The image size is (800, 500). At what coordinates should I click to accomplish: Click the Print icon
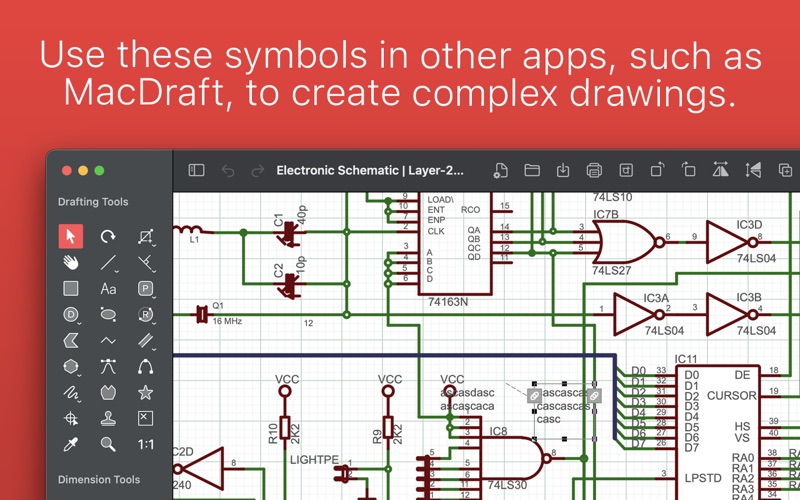pos(594,170)
